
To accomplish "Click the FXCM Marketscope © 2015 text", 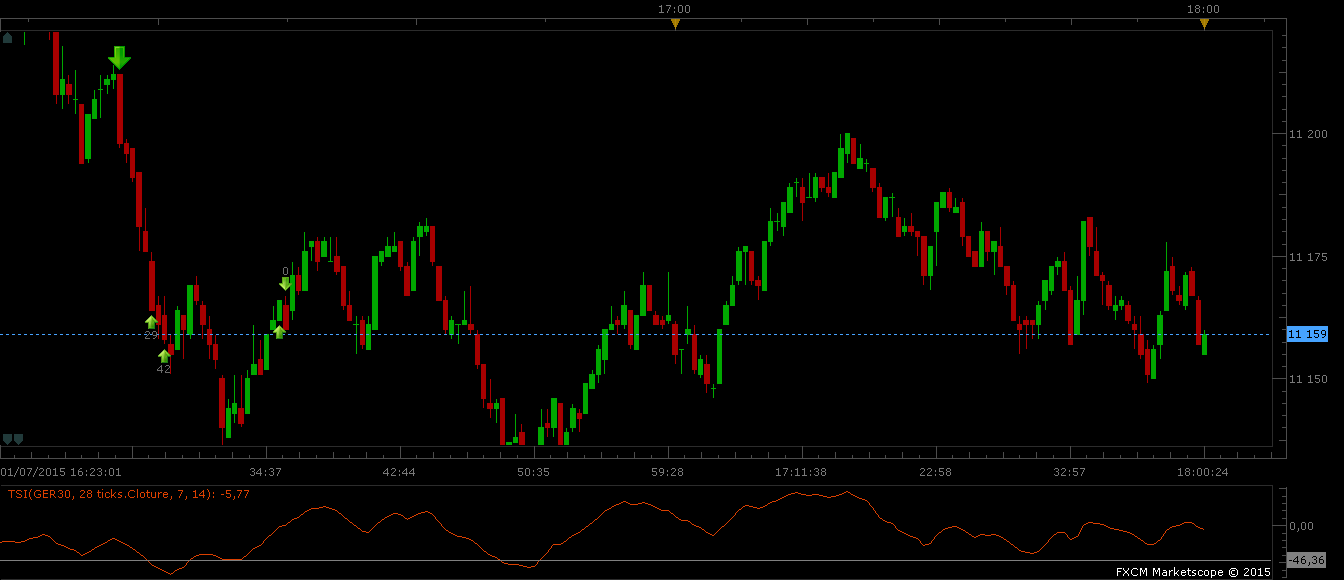I will point(1193,572).
